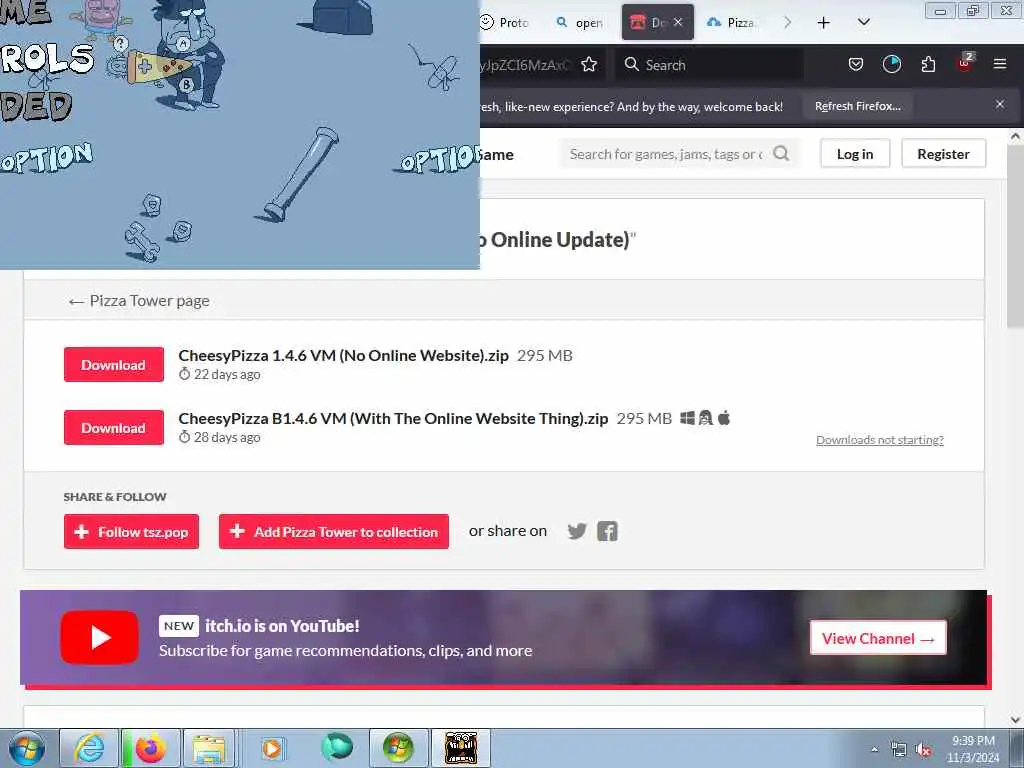Switch to the Proto browser tab
This screenshot has width=1024, height=768.
(504, 22)
